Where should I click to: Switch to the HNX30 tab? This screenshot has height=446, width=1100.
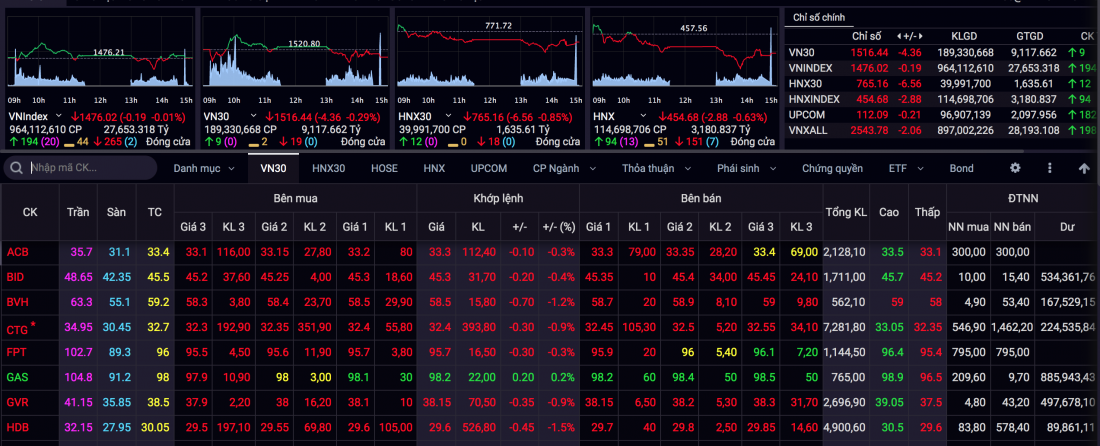[329, 168]
